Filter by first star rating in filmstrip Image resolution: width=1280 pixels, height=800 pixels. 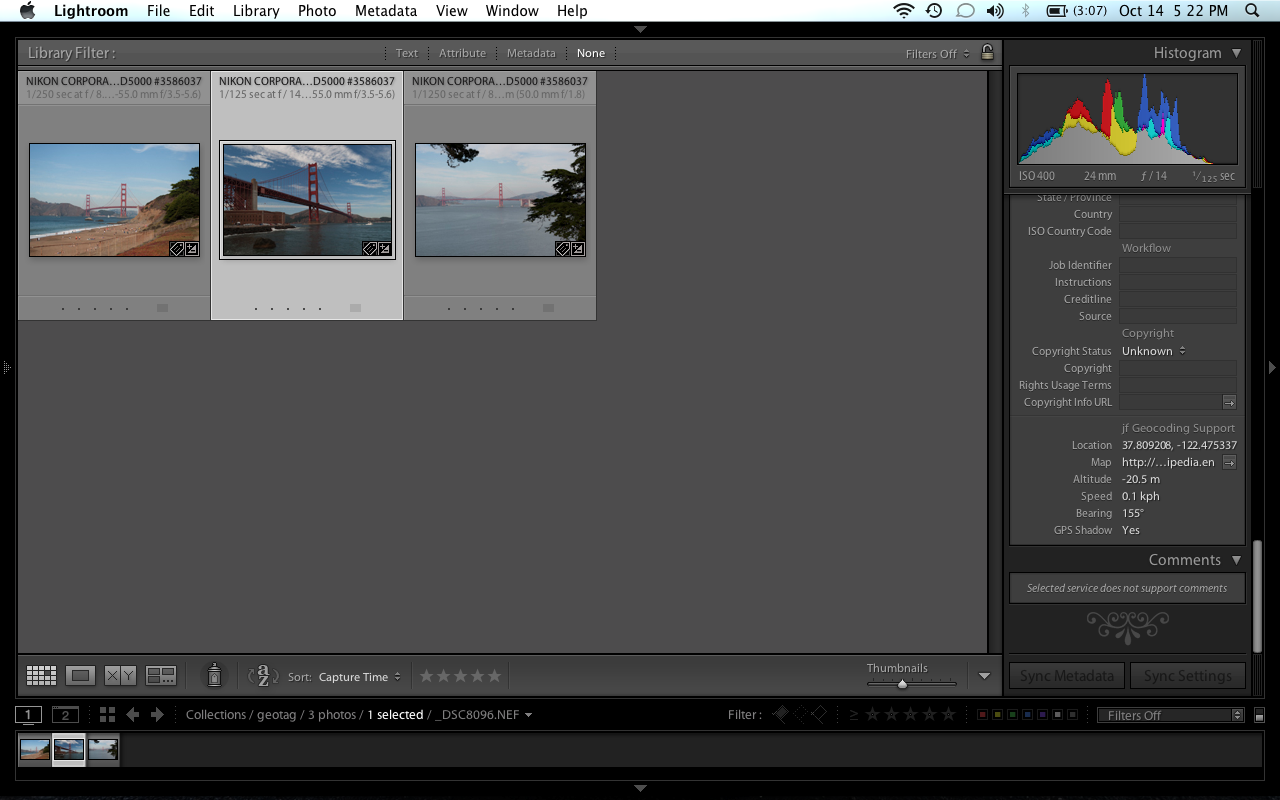tap(872, 714)
